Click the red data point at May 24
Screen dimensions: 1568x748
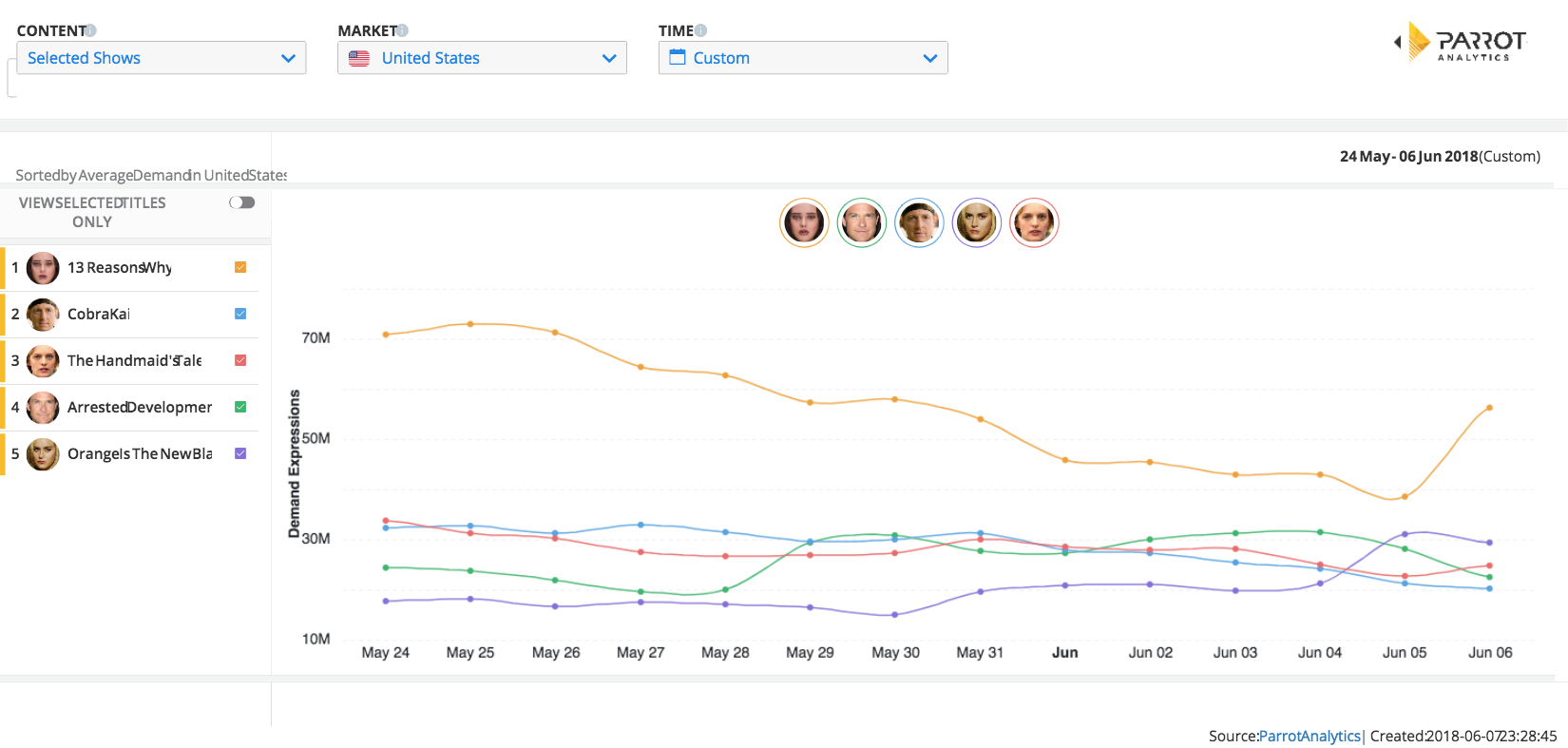[x=385, y=521]
